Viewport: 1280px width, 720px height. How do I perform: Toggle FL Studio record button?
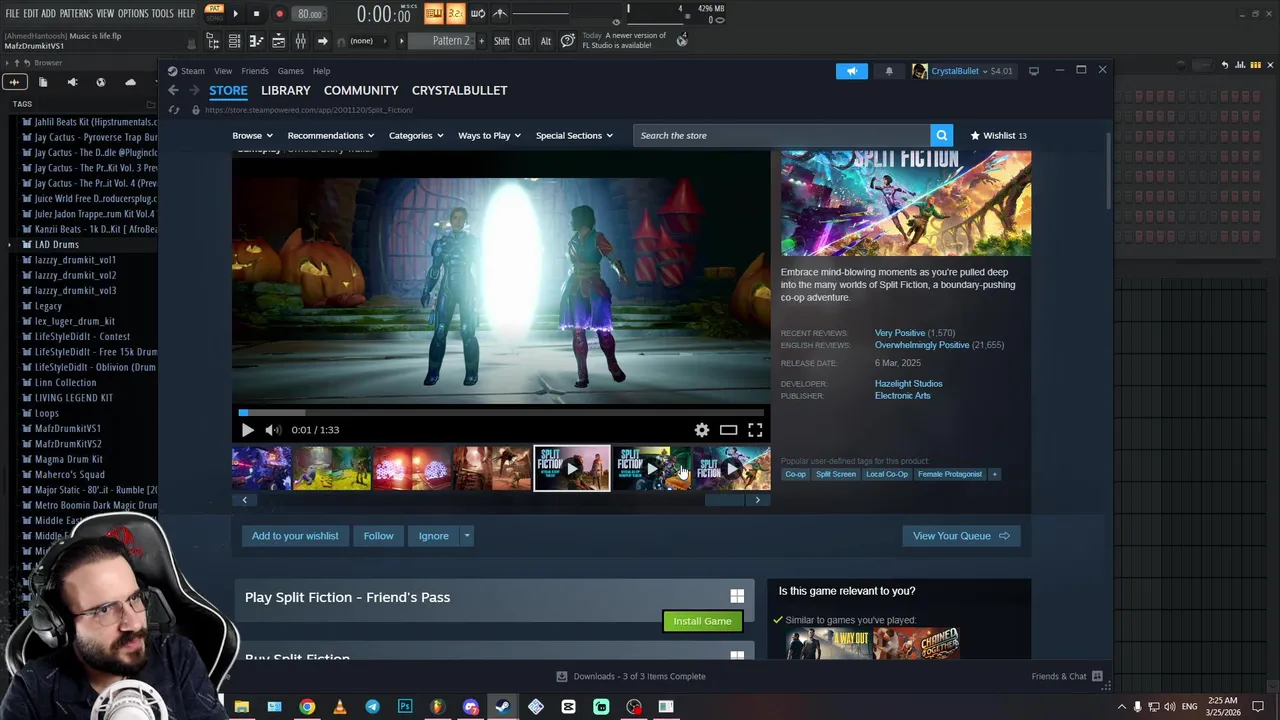(x=279, y=14)
